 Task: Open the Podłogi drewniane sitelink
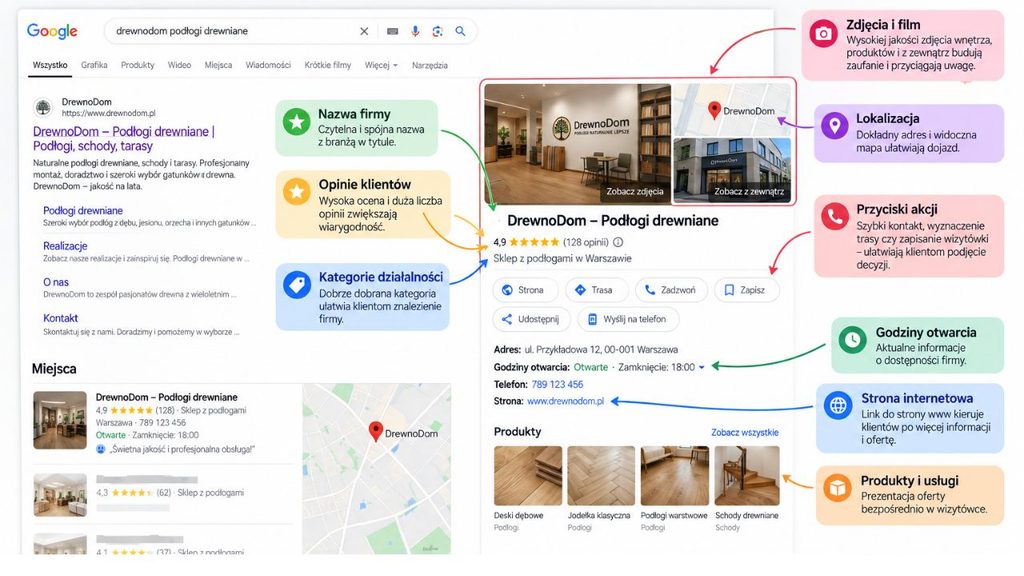(x=83, y=211)
